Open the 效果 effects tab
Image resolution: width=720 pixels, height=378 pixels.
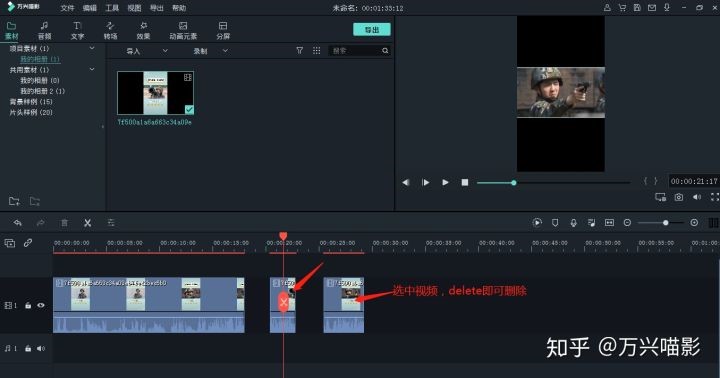pyautogui.click(x=143, y=30)
